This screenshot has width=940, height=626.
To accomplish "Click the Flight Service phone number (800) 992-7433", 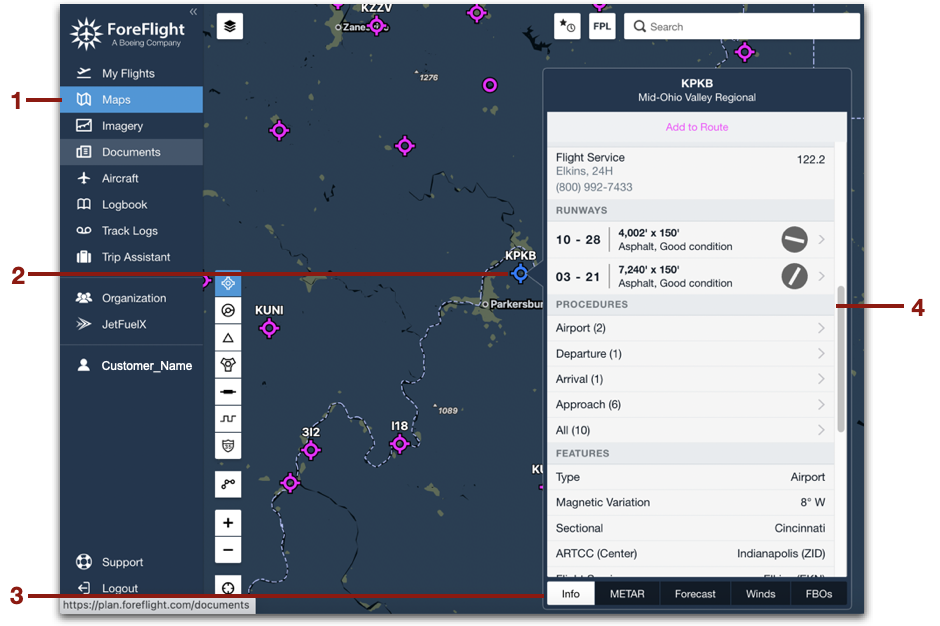I will [x=594, y=187].
